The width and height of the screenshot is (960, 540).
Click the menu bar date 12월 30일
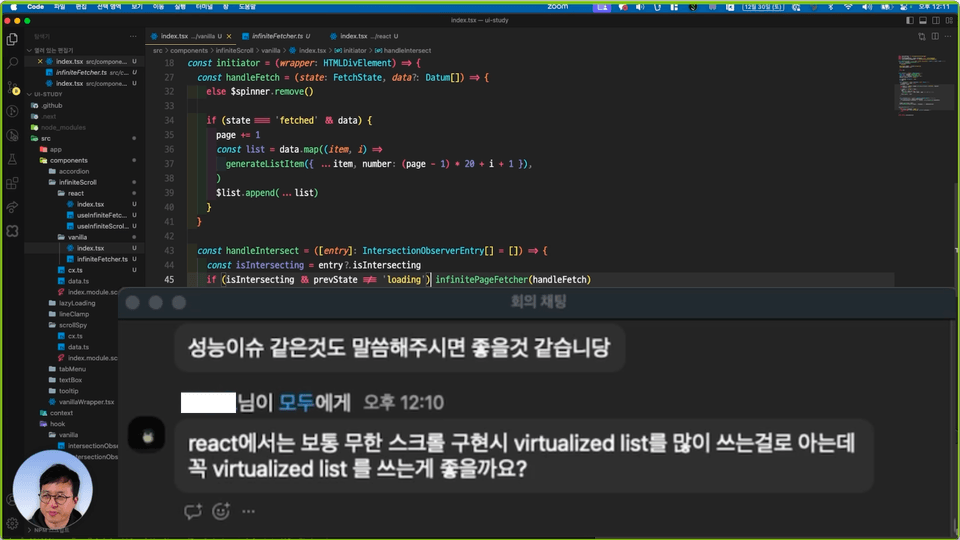click(x=763, y=7)
